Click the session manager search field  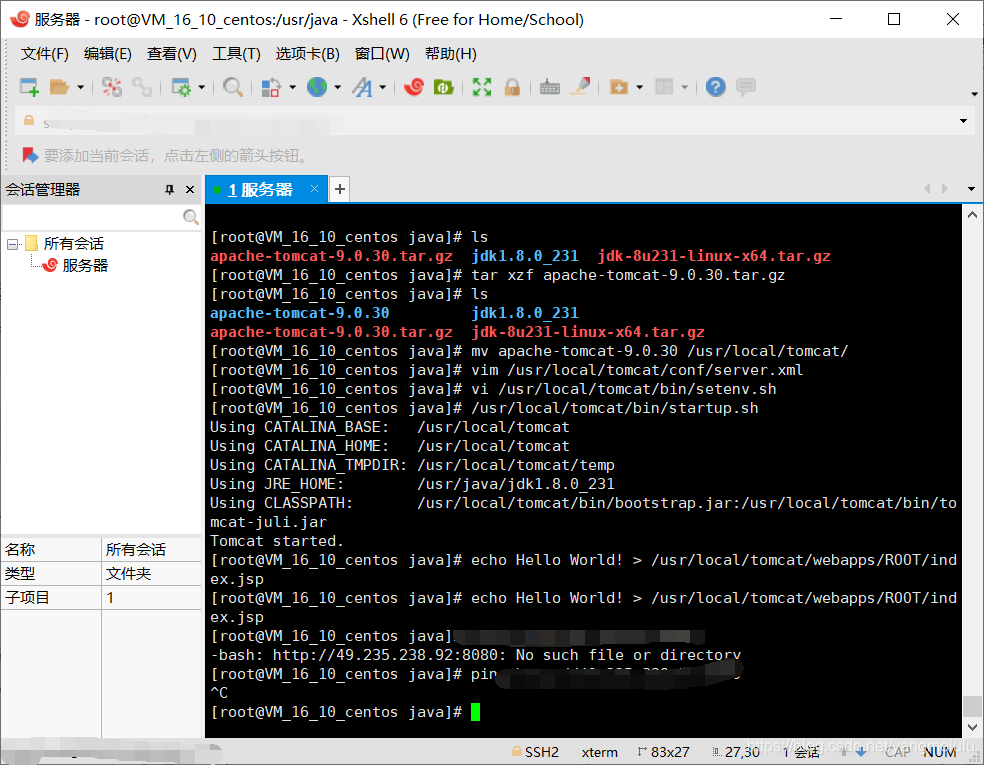[92, 217]
